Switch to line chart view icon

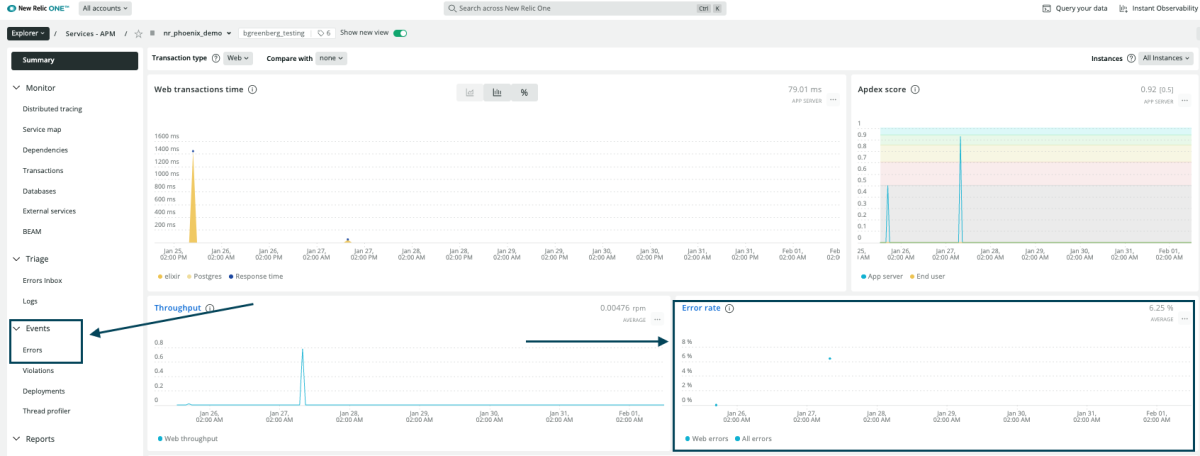[x=470, y=92]
